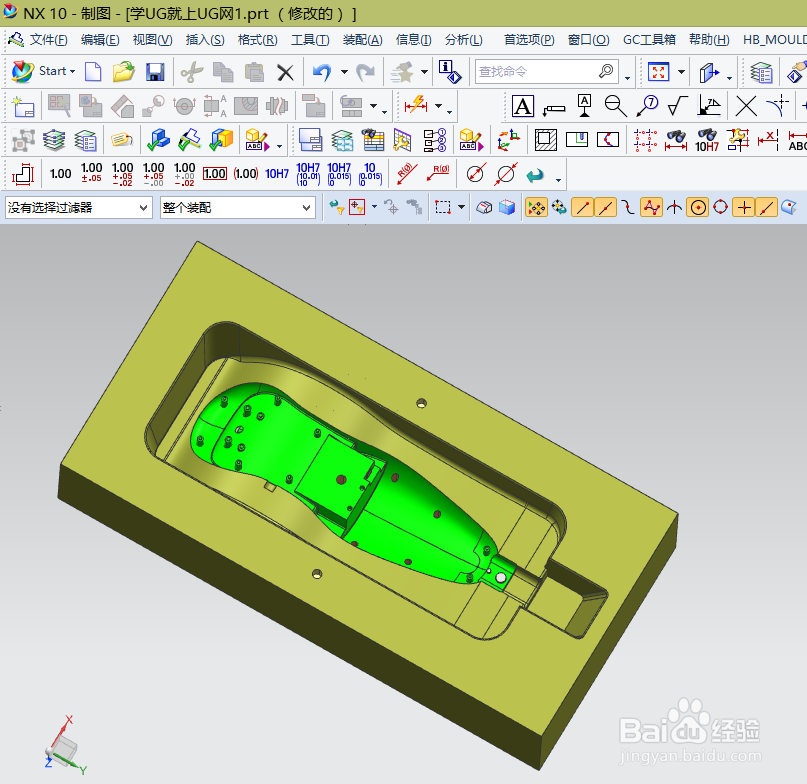Viewport: 807px width, 784px height.
Task: Apply the 10H7 fit tolerance style
Action: [x=277, y=173]
